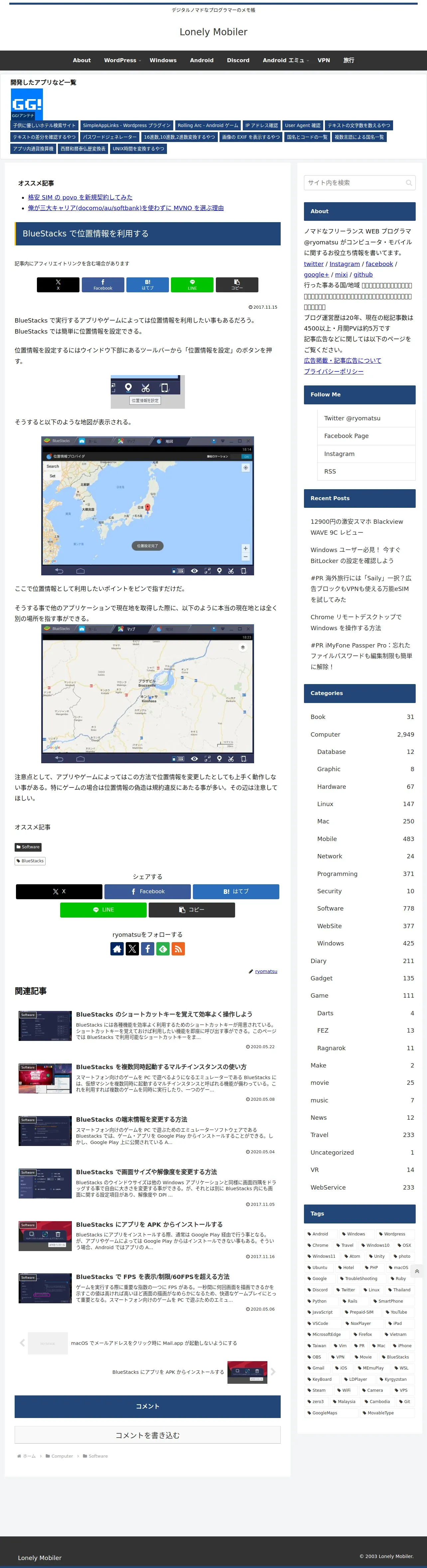Click ホーム in breadcrumb
Screen dimensions: 427x1568
point(29,1456)
